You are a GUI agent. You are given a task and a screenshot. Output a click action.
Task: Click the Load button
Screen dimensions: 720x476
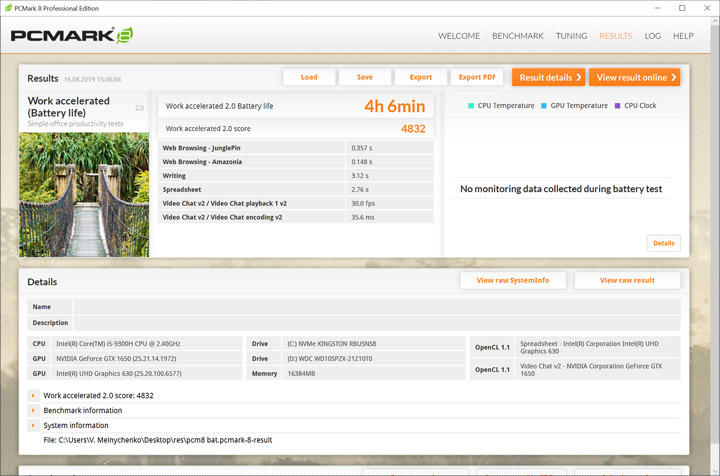309,77
